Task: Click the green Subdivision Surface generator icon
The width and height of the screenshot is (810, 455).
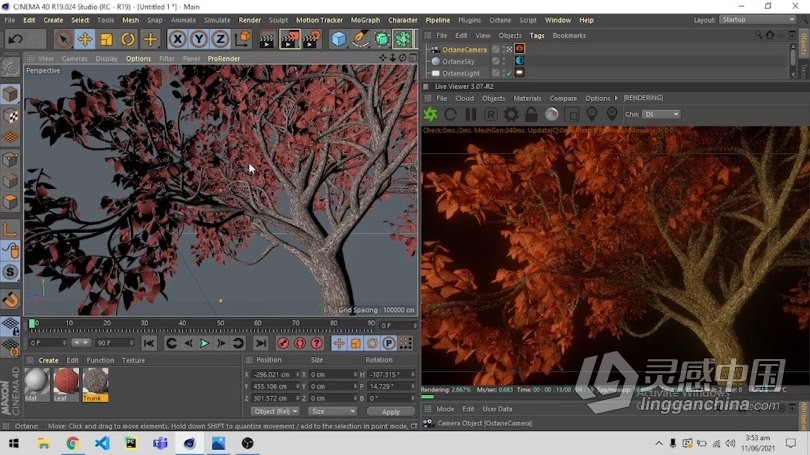Action: [382, 39]
